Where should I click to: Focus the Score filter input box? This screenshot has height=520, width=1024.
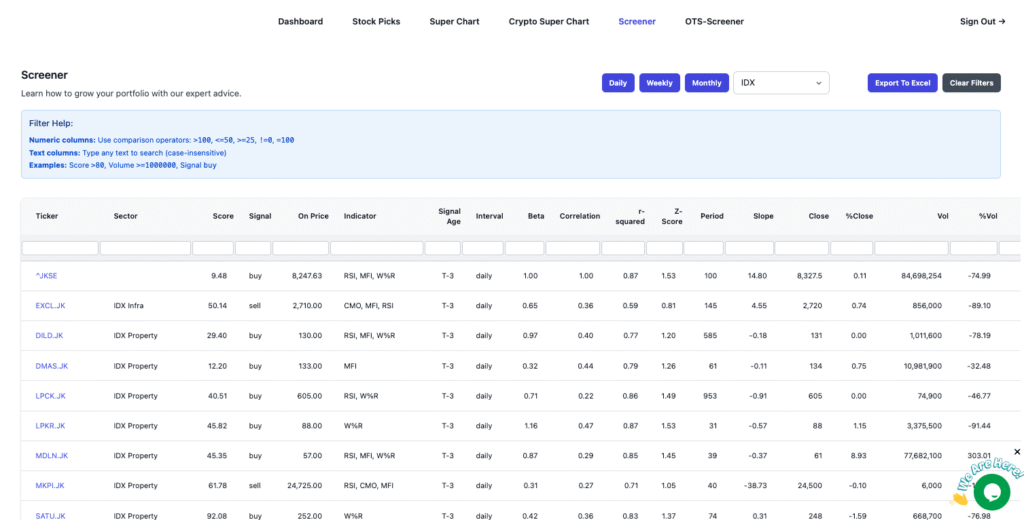[212, 247]
